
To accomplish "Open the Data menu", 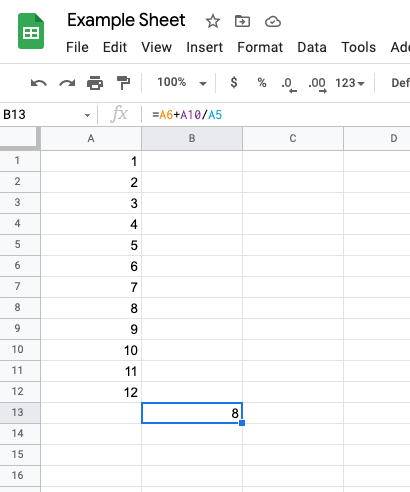I will [312, 47].
